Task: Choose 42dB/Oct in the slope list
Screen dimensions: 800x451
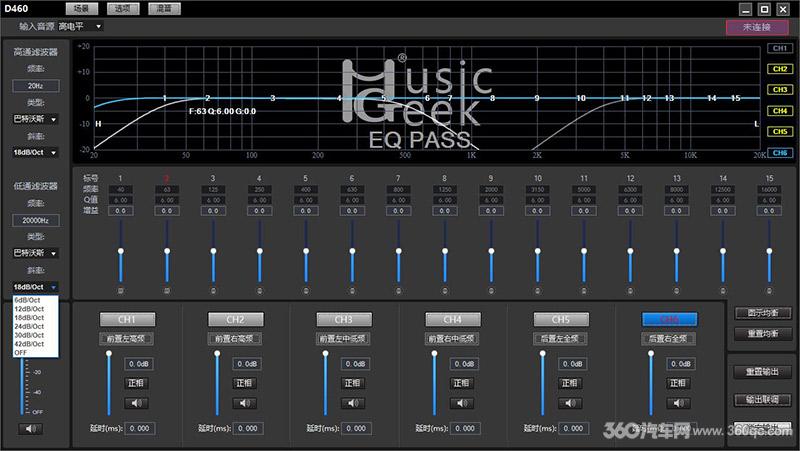Action: 35,344
